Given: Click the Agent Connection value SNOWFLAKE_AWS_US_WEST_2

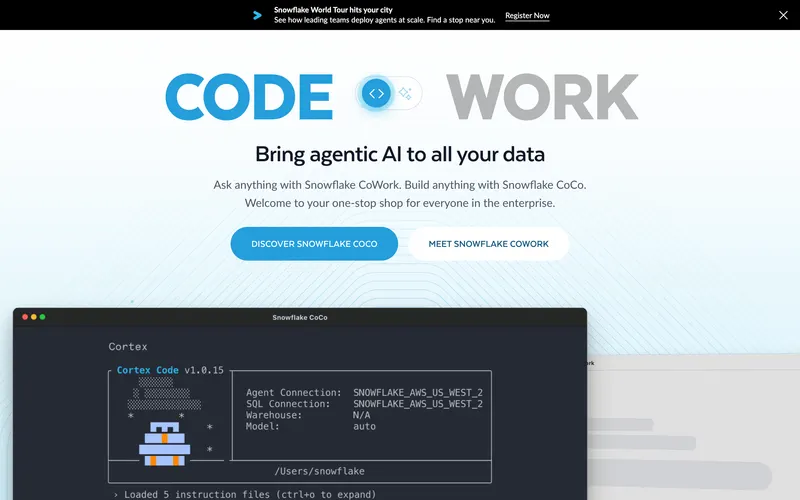Looking at the screenshot, I should pos(418,393).
